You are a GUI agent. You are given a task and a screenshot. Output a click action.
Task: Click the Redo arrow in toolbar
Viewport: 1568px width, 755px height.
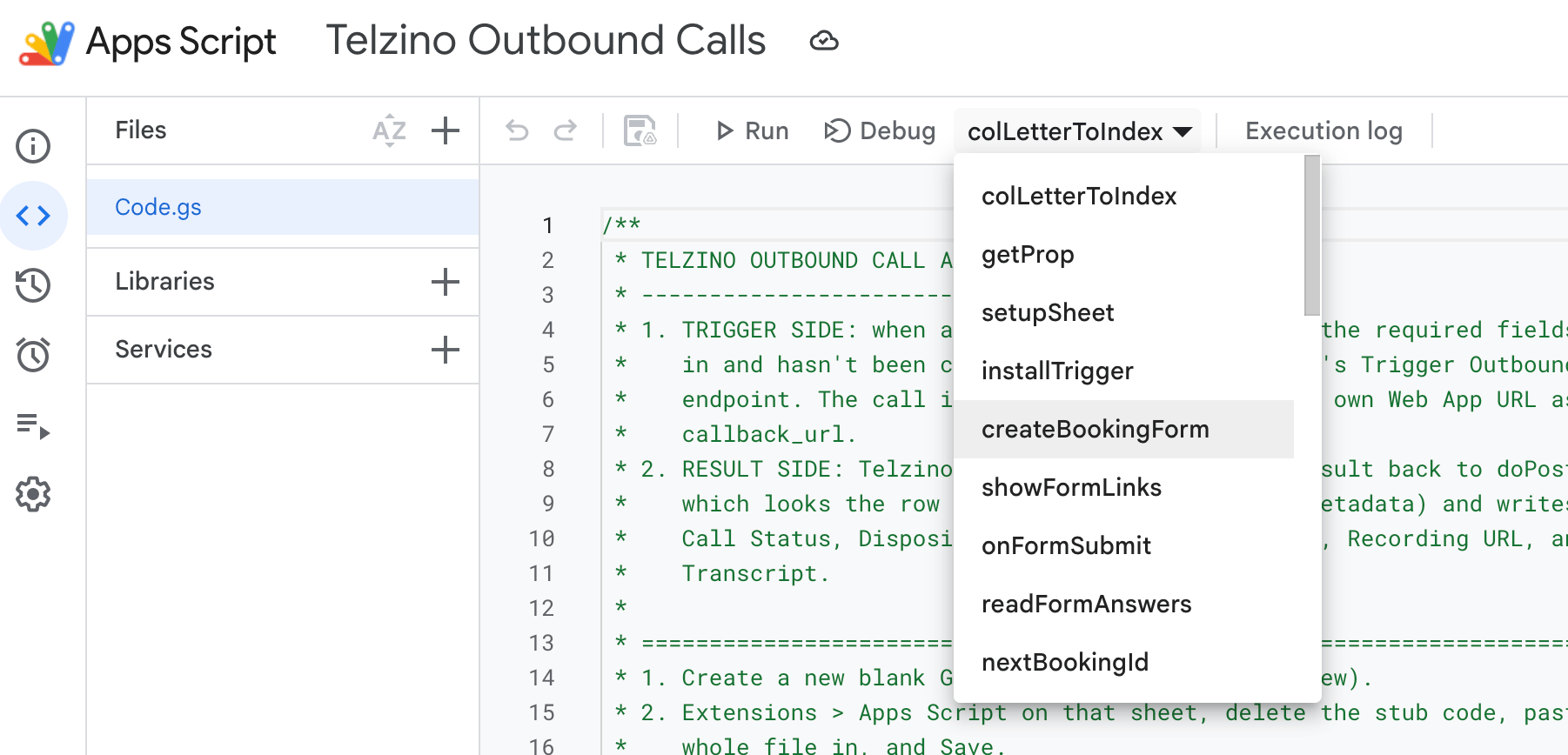click(566, 130)
